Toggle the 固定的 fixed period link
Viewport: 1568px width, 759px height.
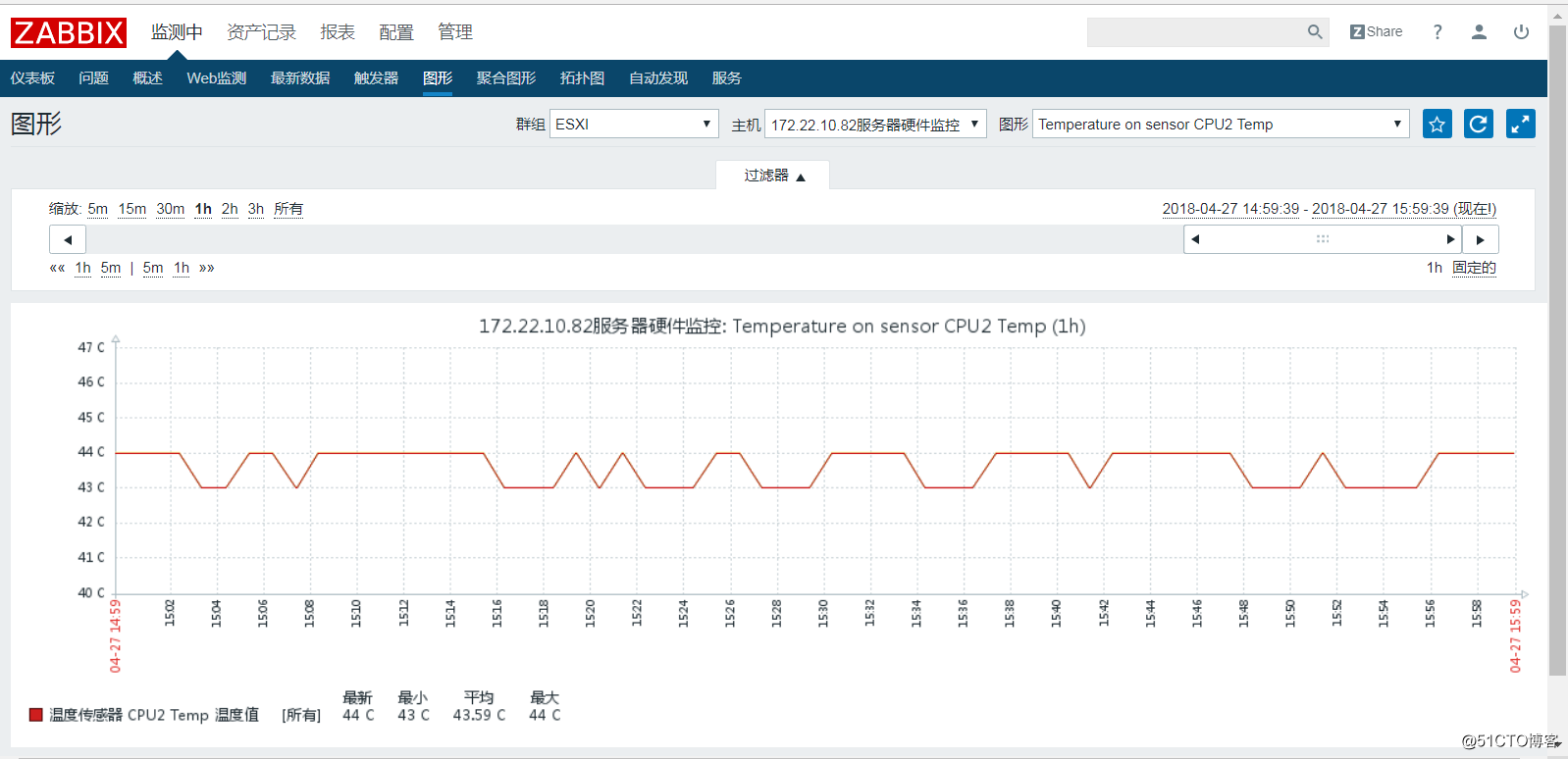1474,268
